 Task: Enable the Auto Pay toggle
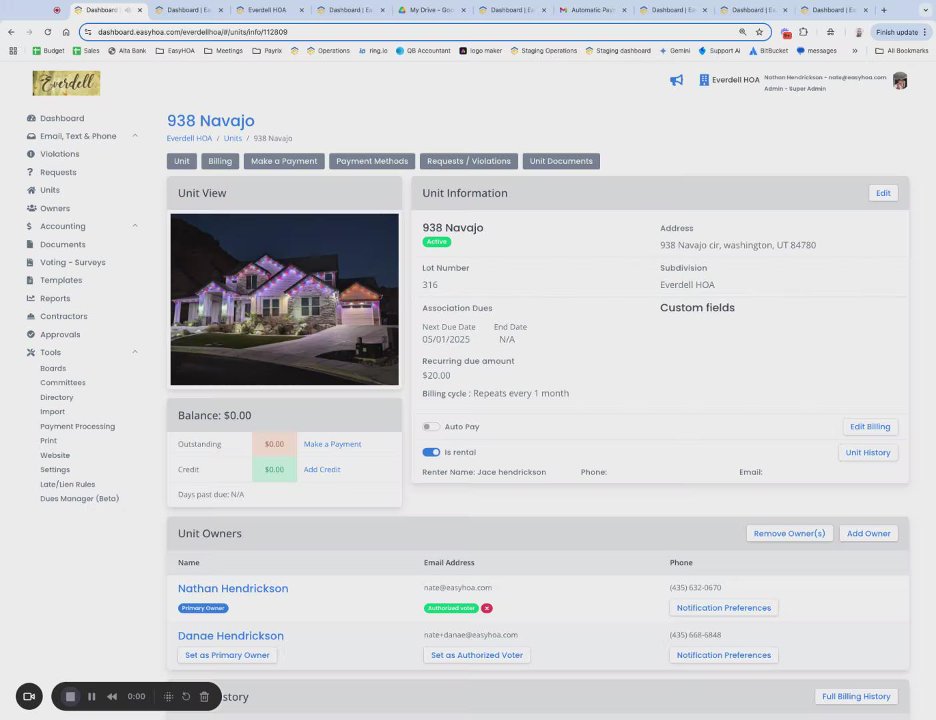point(431,427)
